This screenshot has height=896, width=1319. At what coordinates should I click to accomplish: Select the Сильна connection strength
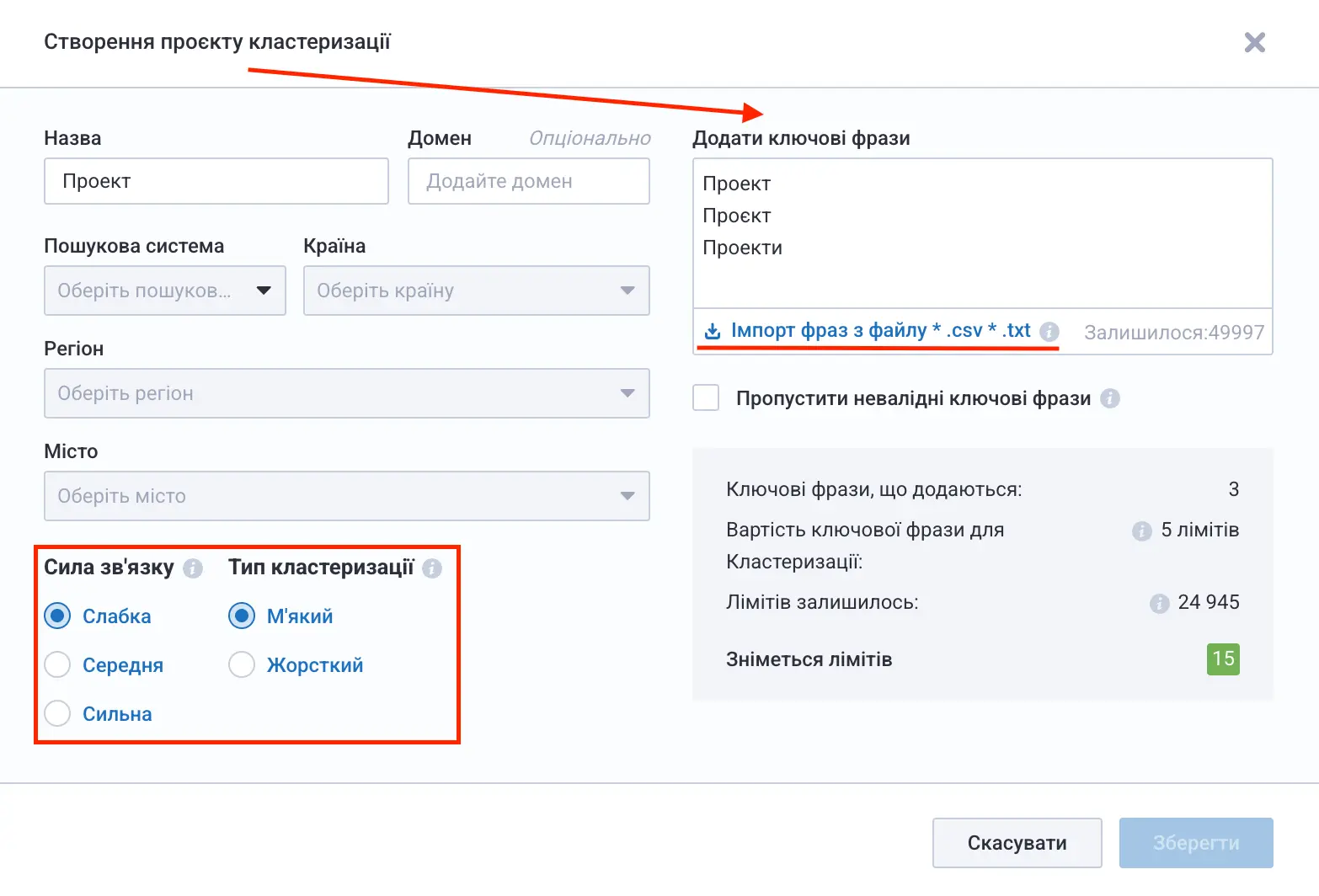click(57, 713)
